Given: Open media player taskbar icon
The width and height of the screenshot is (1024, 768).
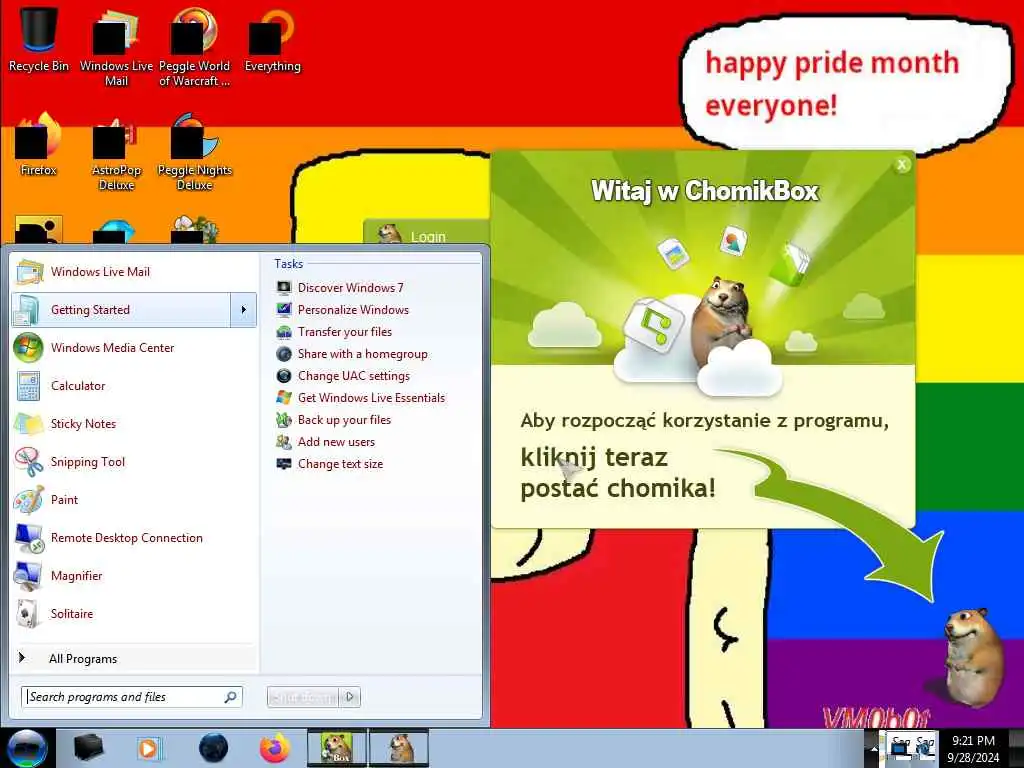Looking at the screenshot, I should [x=149, y=748].
